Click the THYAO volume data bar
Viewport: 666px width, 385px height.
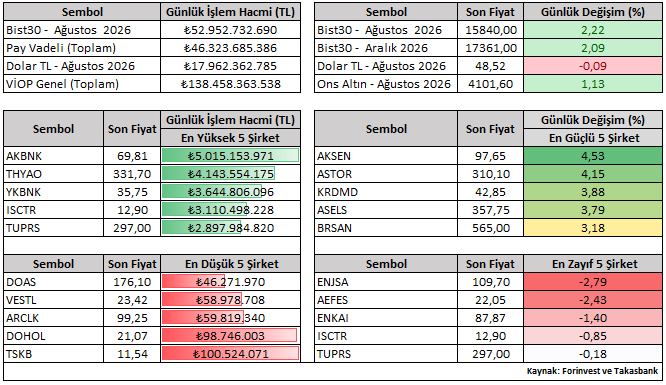[218, 174]
